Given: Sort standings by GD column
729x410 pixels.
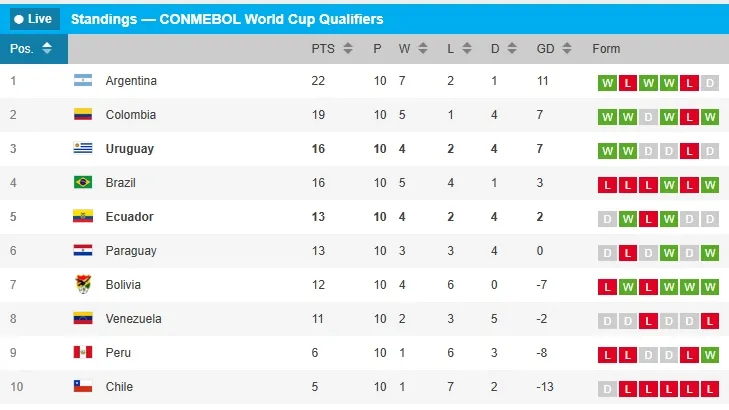Looking at the screenshot, I should pyautogui.click(x=554, y=49).
